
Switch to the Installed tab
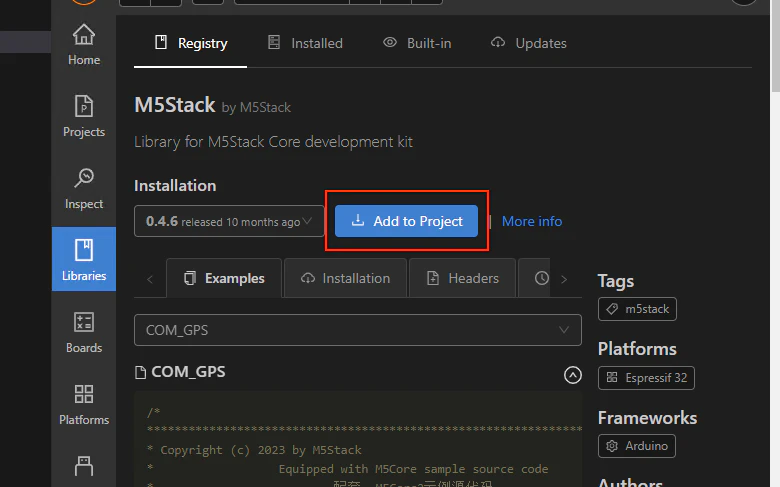coord(305,43)
